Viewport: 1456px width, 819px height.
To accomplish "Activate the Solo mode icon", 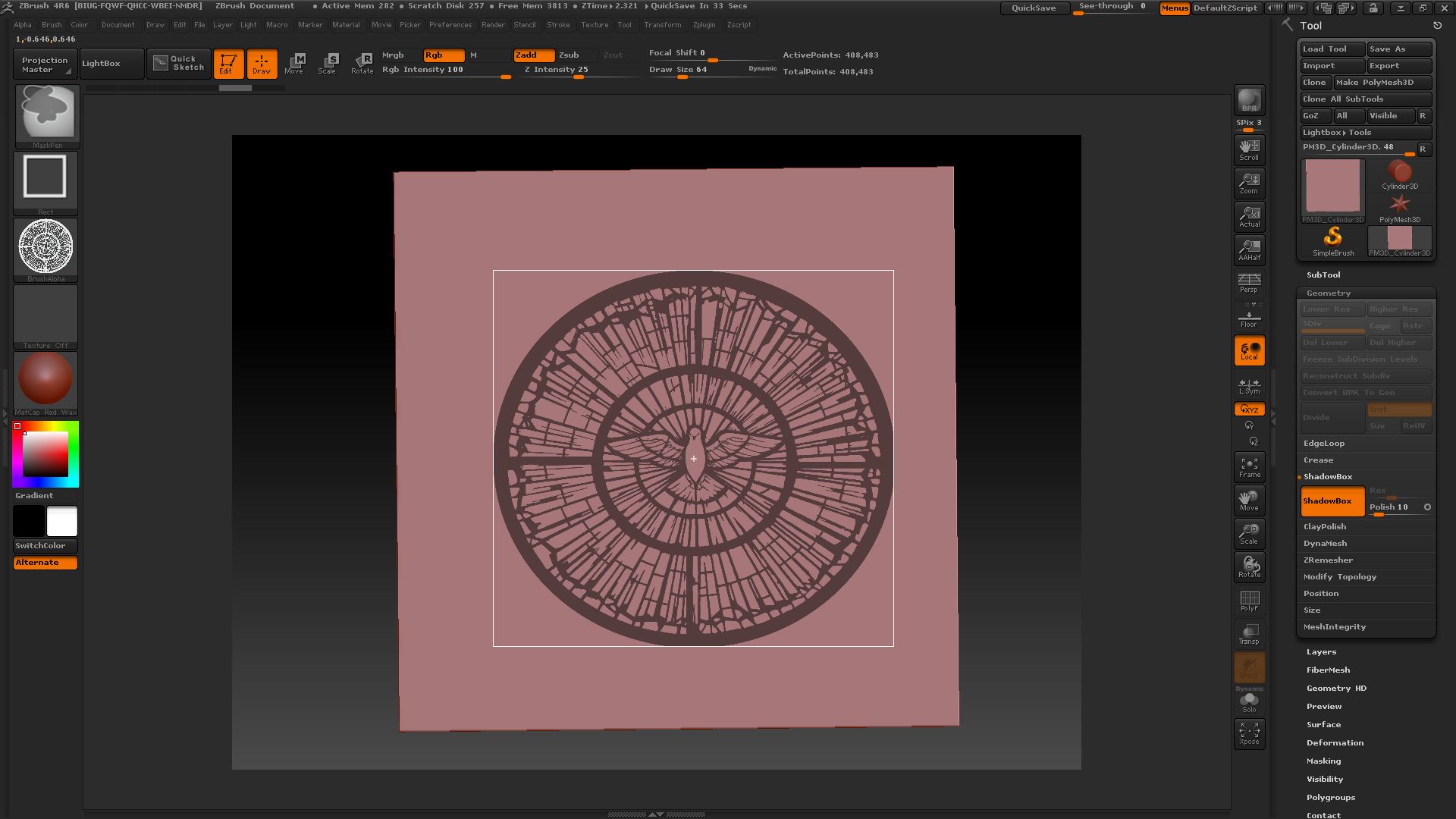I will click(x=1249, y=701).
